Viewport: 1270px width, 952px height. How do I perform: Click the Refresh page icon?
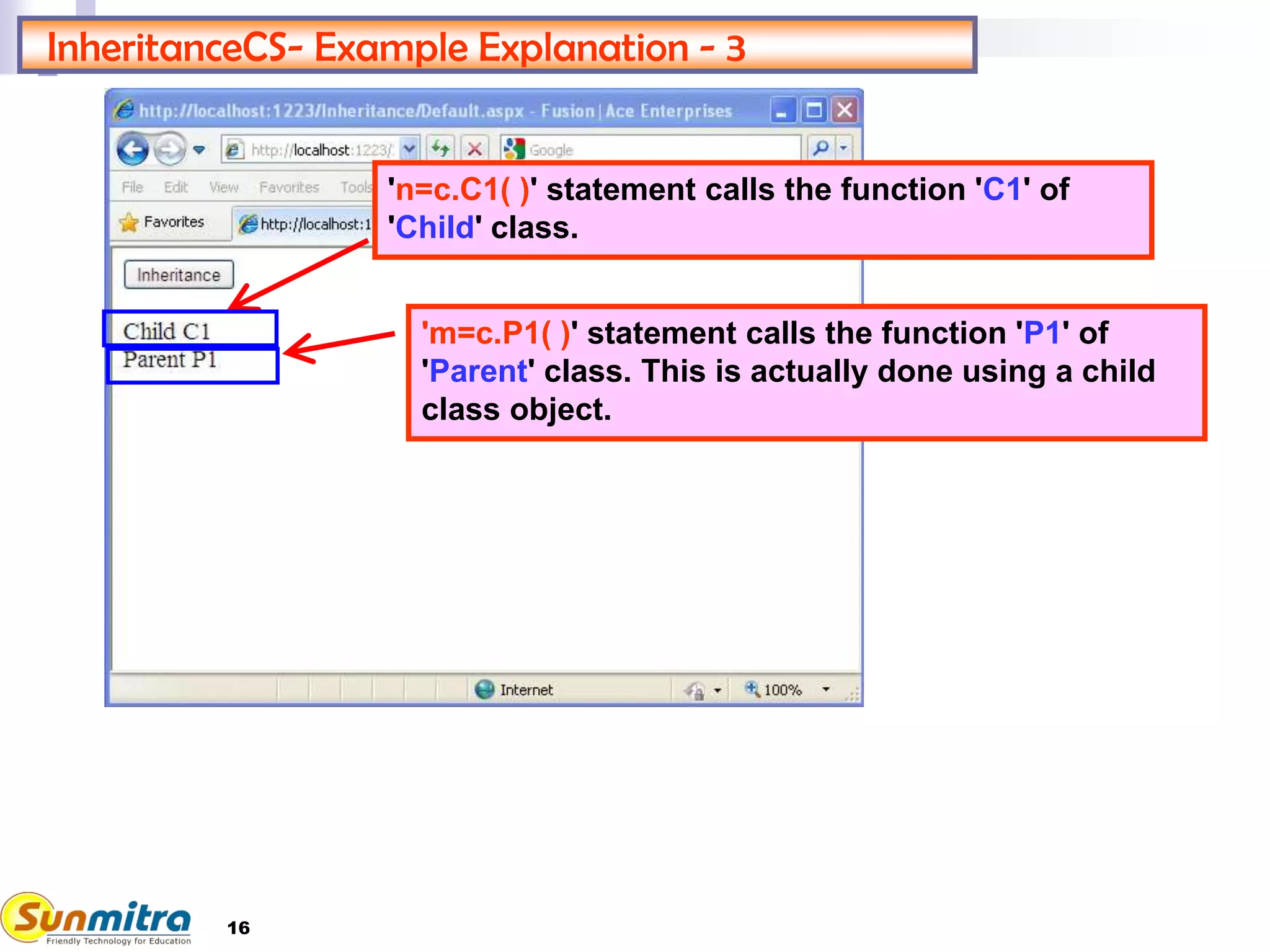441,149
